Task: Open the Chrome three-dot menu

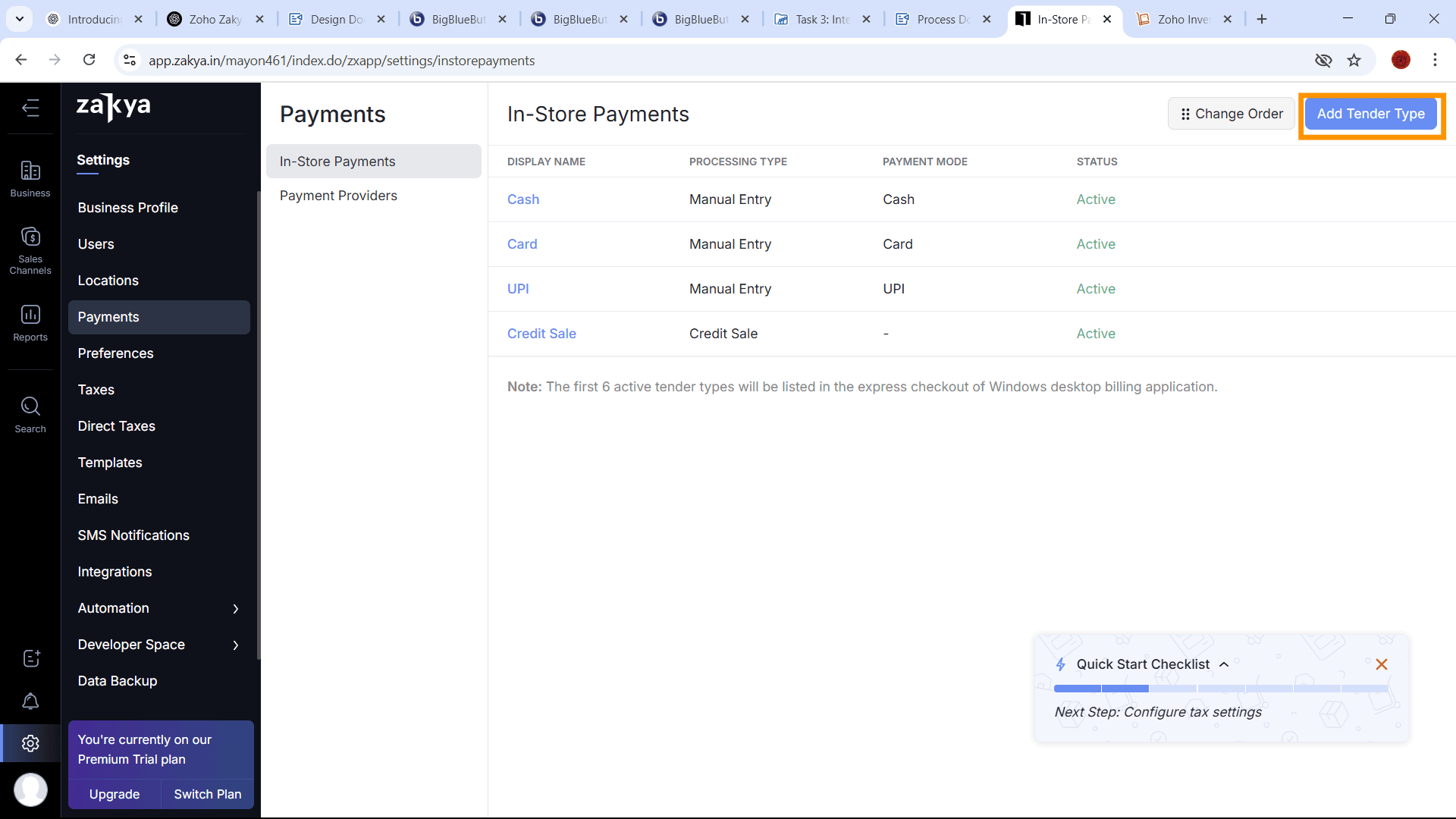Action: click(x=1435, y=60)
